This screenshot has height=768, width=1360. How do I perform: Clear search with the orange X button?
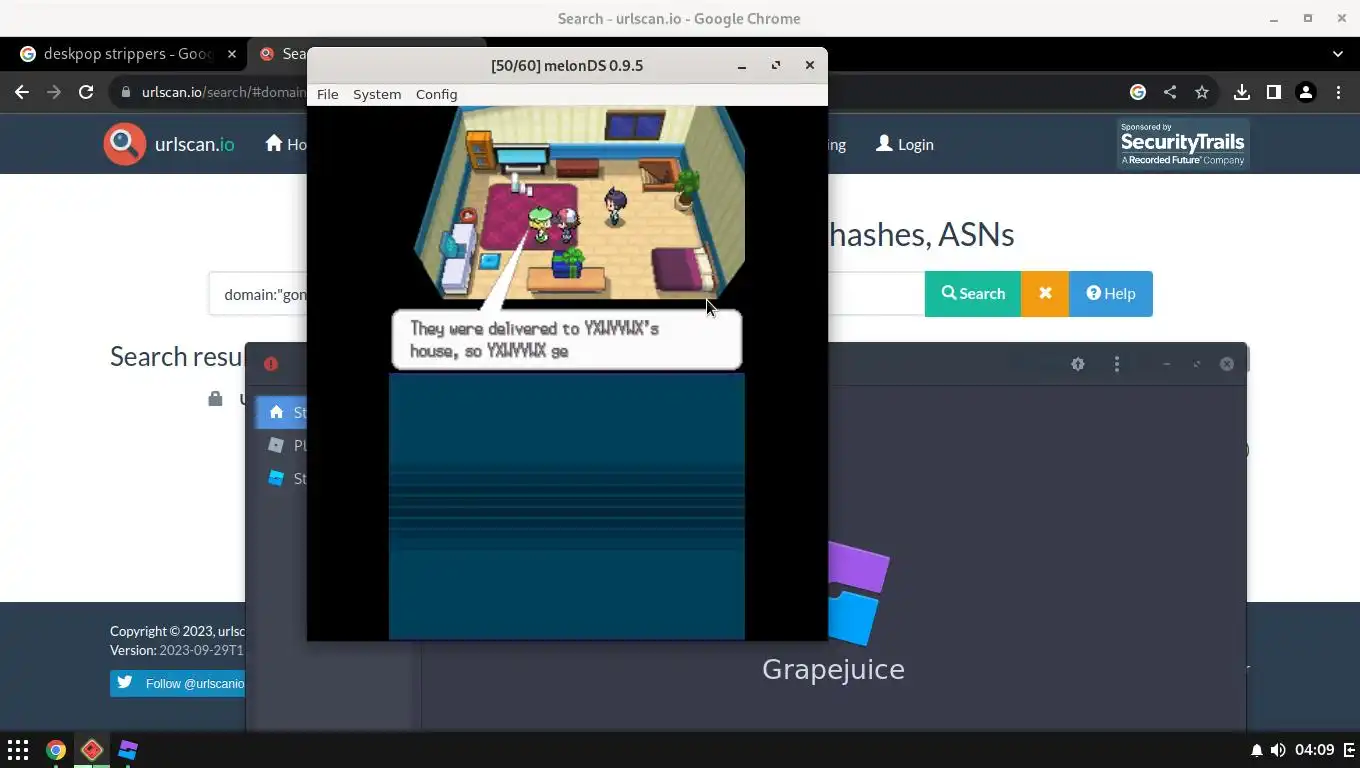point(1045,293)
